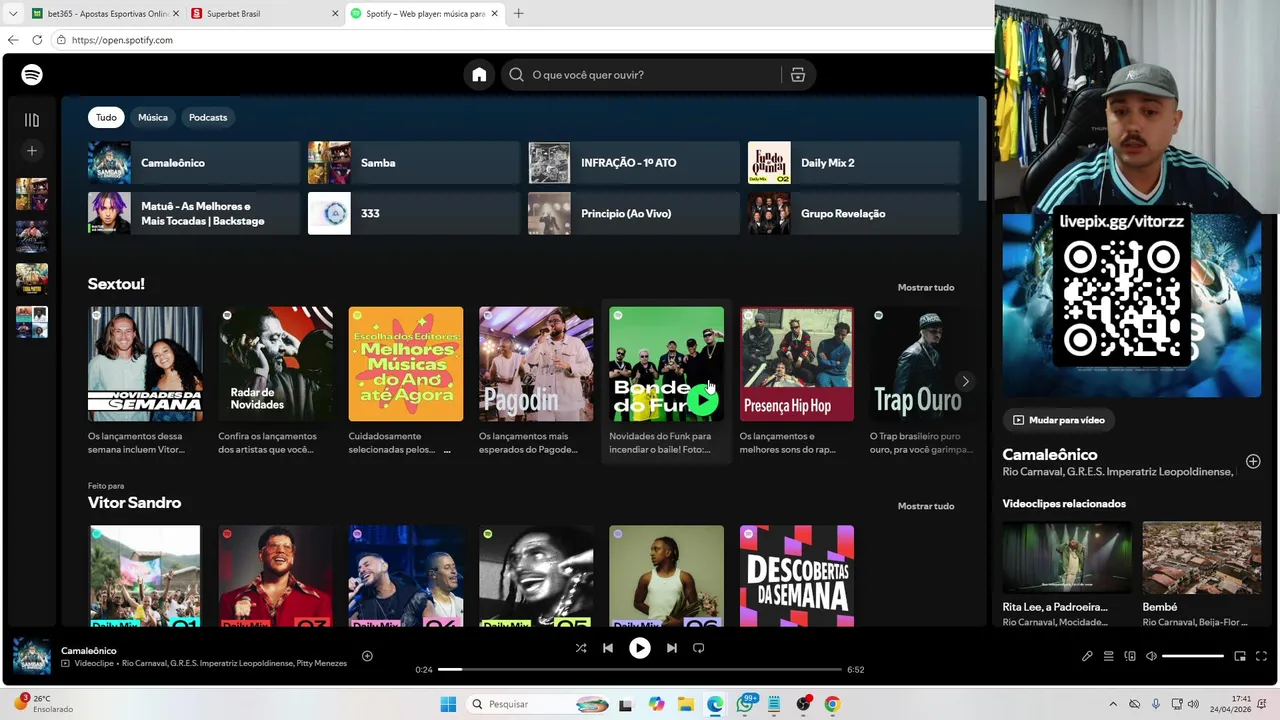The height and width of the screenshot is (720, 1280).
Task: Switch the player to full screen
Action: coord(1261,656)
